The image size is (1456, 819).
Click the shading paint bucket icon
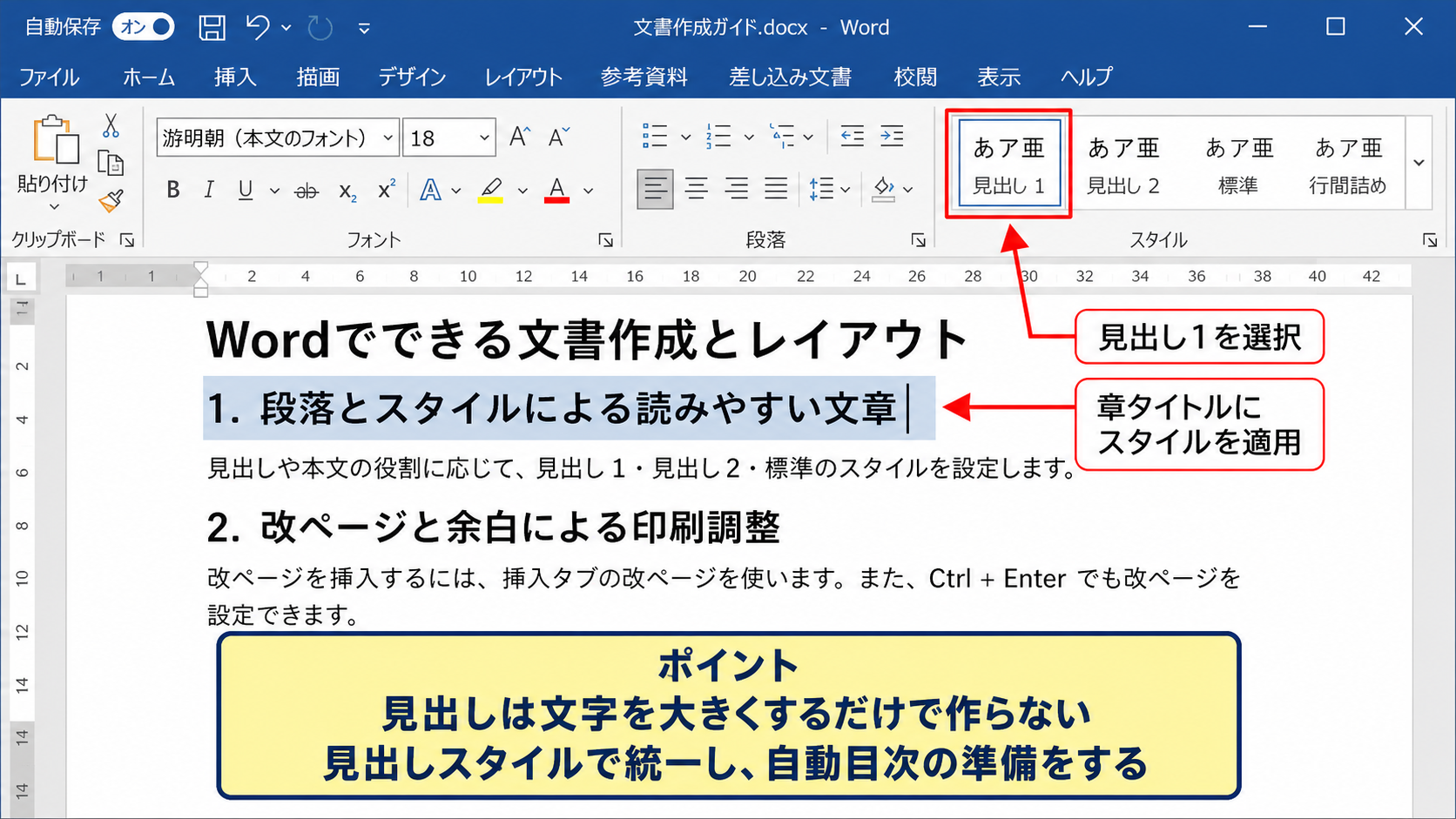coord(884,189)
